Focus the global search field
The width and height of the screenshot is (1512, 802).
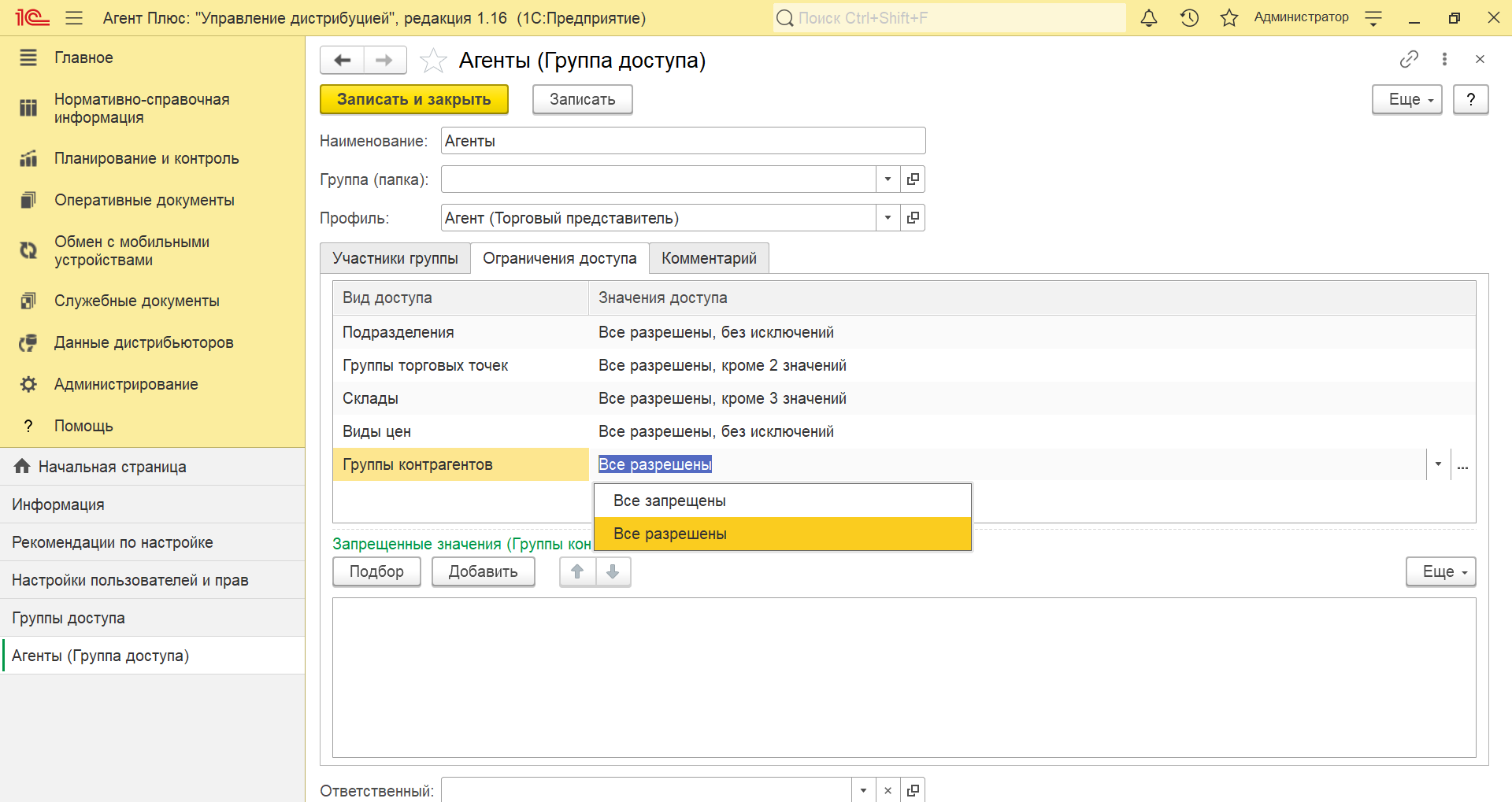pyautogui.click(x=949, y=18)
